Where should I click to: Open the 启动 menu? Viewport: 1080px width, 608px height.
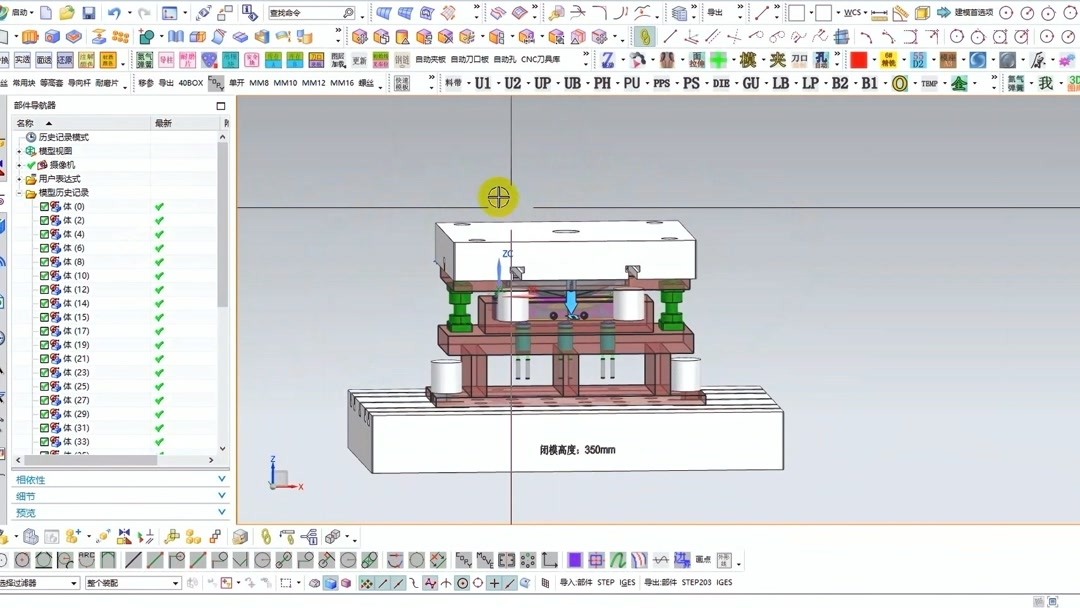click(x=20, y=10)
